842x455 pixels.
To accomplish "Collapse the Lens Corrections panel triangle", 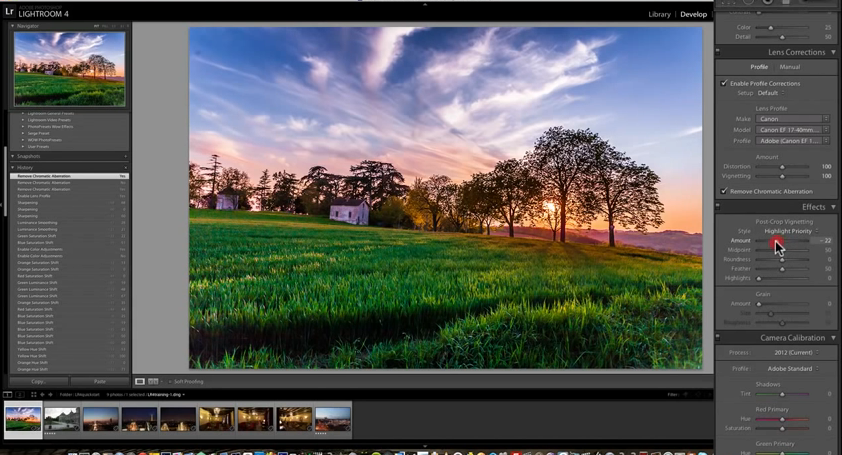I will click(833, 52).
